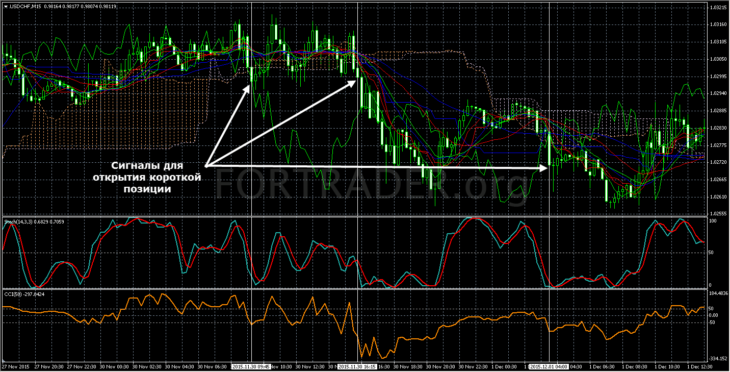
Task: Click the 1.02610 price scale label
Action: coord(717,196)
